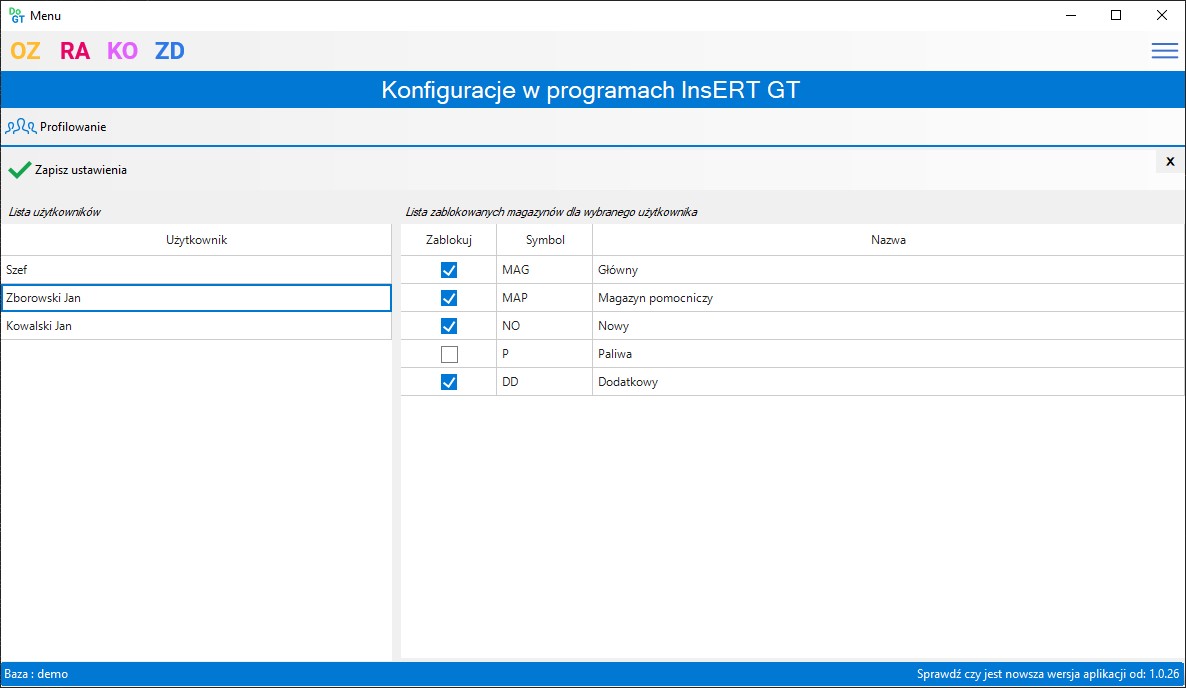The height and width of the screenshot is (688, 1186).
Task: Click the Dodatkowy name cell
Action: 889,382
